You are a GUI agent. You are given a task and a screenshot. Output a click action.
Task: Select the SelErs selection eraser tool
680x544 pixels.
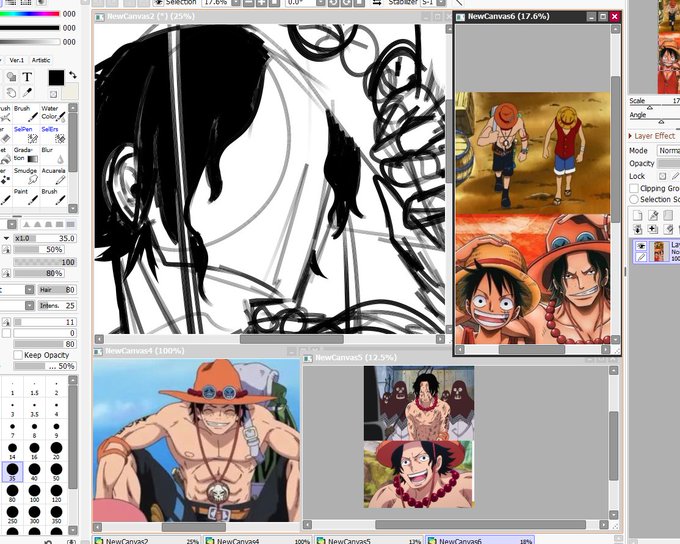[x=53, y=134]
